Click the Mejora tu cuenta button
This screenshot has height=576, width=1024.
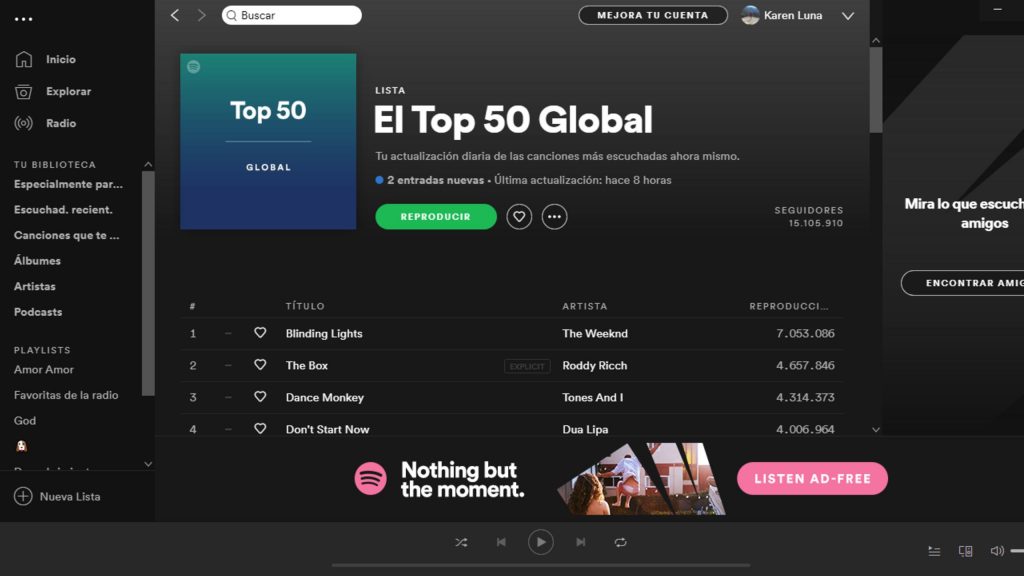click(x=652, y=15)
